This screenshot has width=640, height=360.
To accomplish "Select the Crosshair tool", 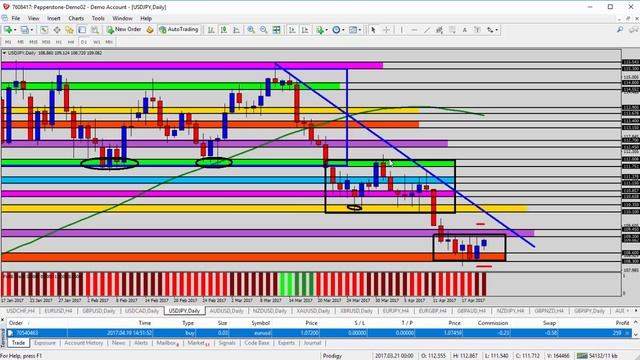I will [x=386, y=30].
